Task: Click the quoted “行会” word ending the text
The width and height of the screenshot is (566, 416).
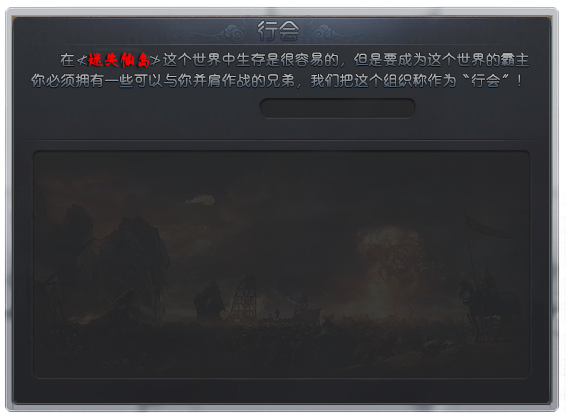Action: [485, 80]
